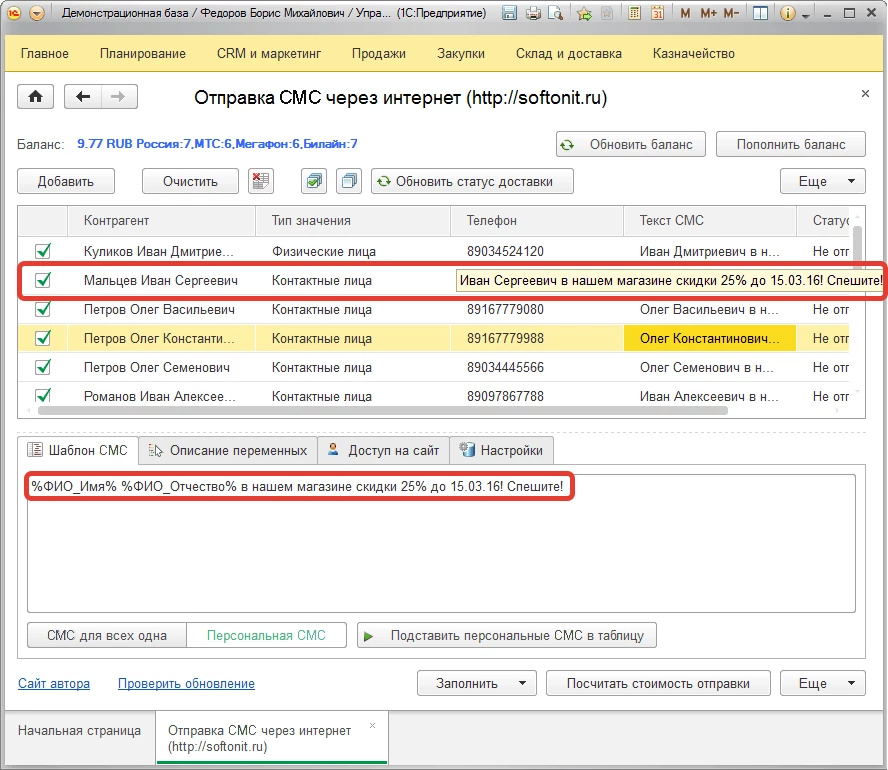The image size is (888, 770).
Task: Click the uncheck-all rows icon
Action: (x=348, y=181)
